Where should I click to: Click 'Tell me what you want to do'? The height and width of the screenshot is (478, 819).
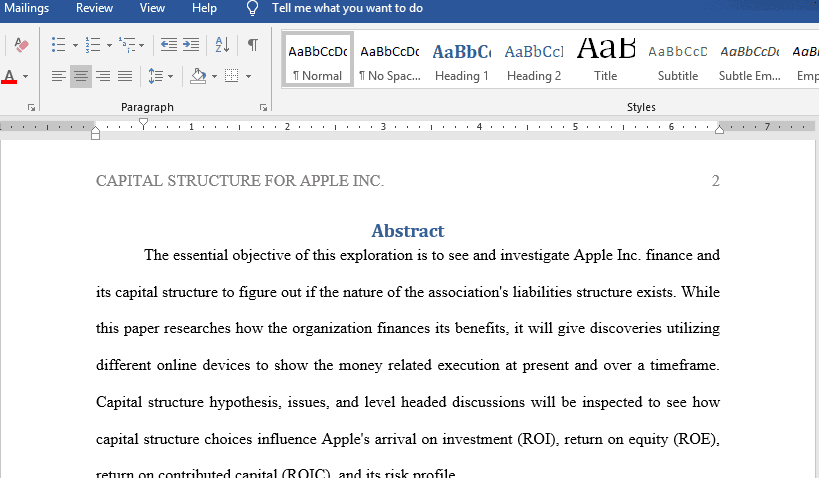tap(346, 8)
